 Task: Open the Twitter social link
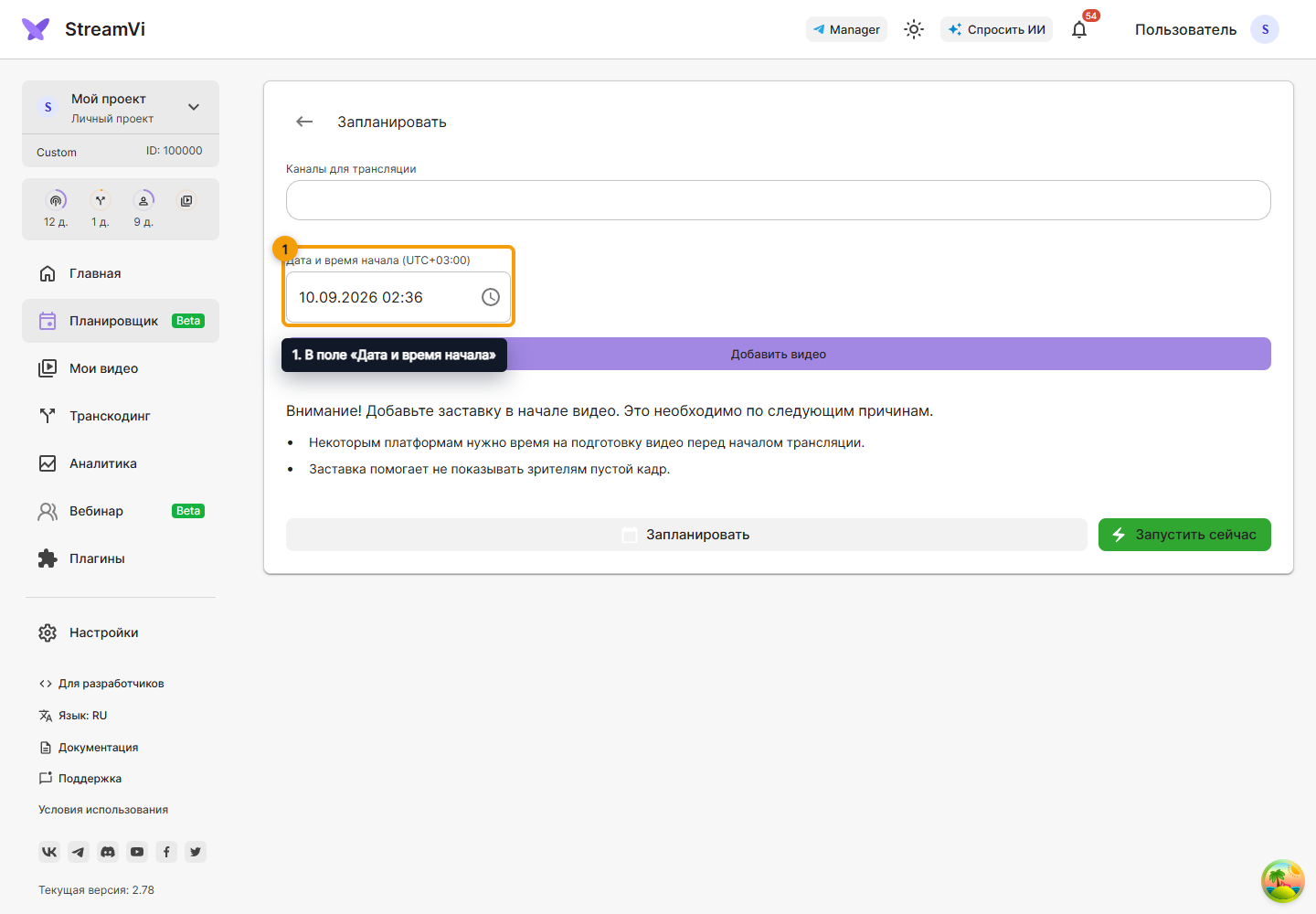(196, 852)
